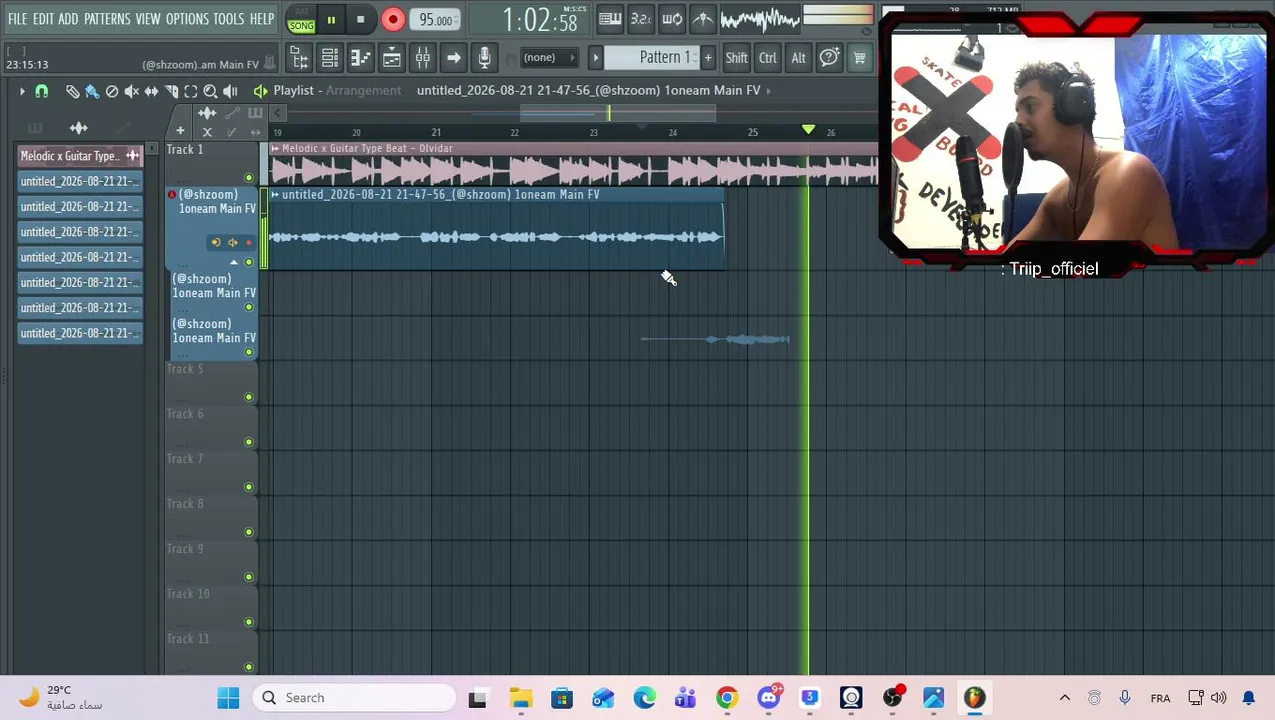Toggle the playlist magnet snap icon

click(x=42, y=91)
